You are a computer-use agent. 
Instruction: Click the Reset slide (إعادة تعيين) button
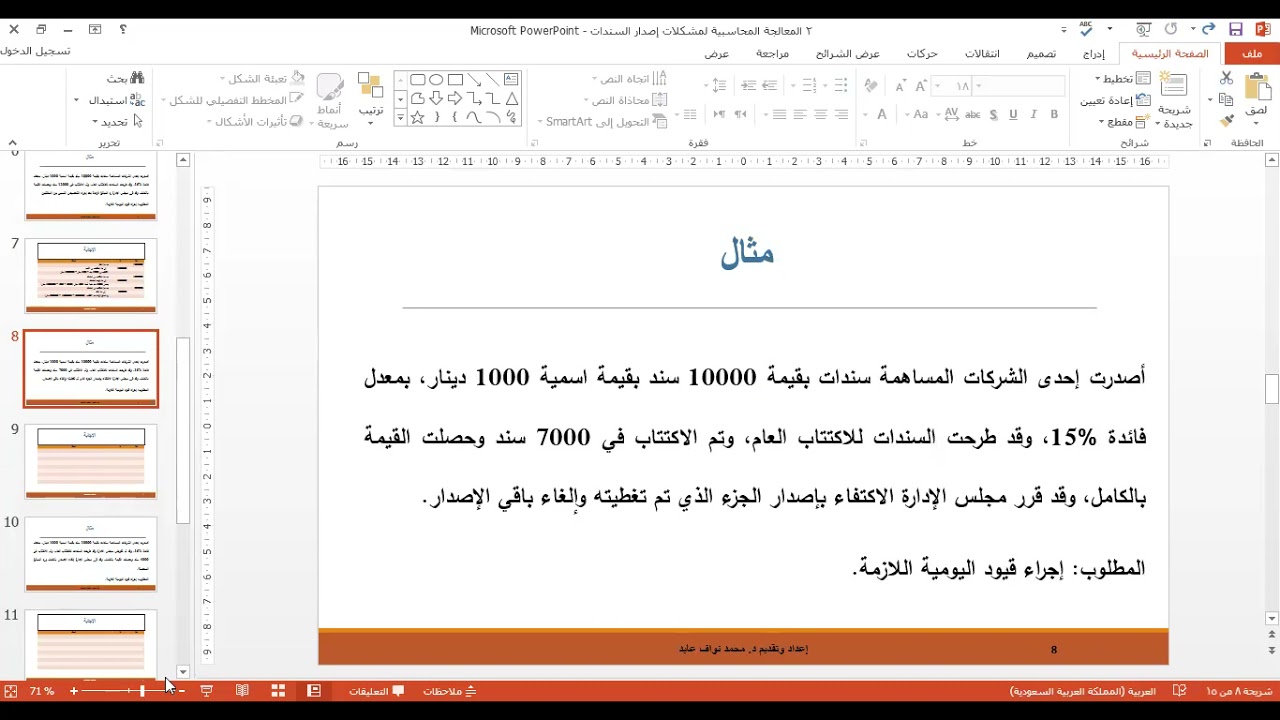(1116, 100)
